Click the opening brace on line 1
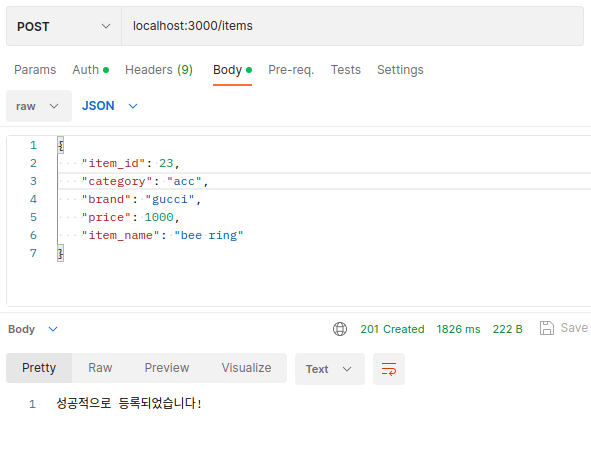 60,145
